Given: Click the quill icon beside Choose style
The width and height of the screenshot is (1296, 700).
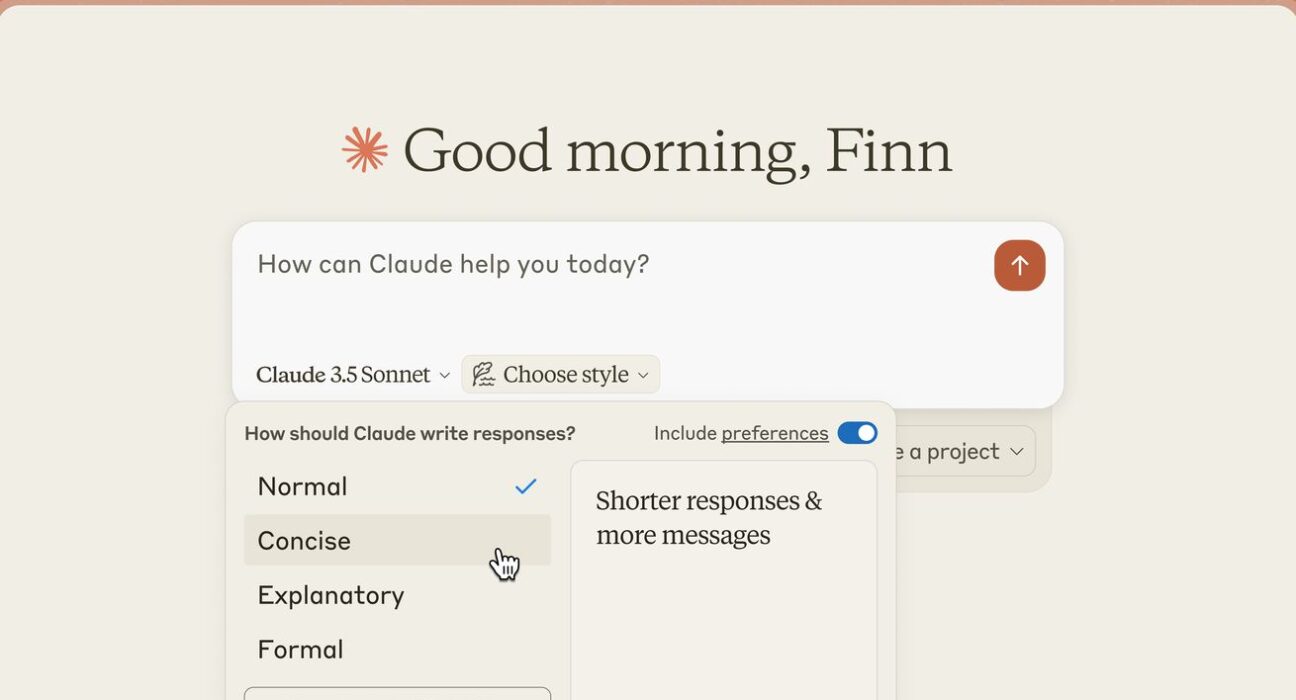Looking at the screenshot, I should pyautogui.click(x=484, y=374).
